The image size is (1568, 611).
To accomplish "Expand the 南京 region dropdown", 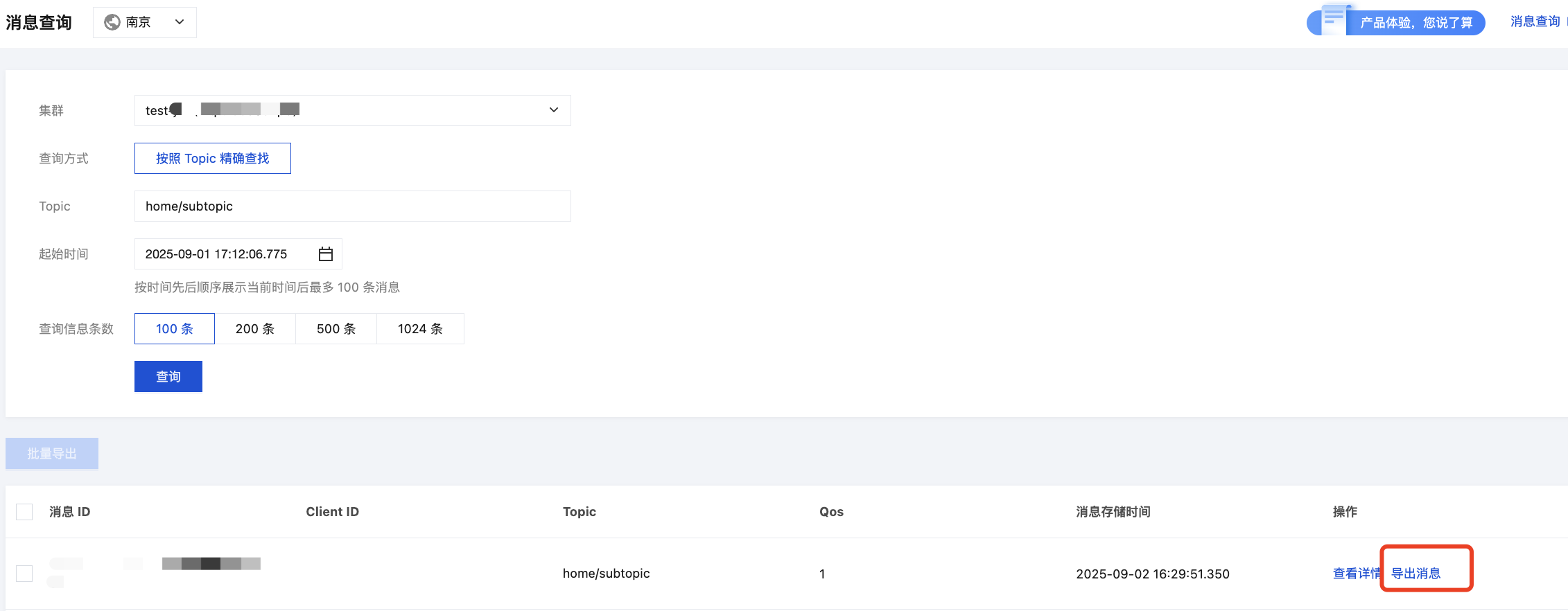I will (x=179, y=22).
